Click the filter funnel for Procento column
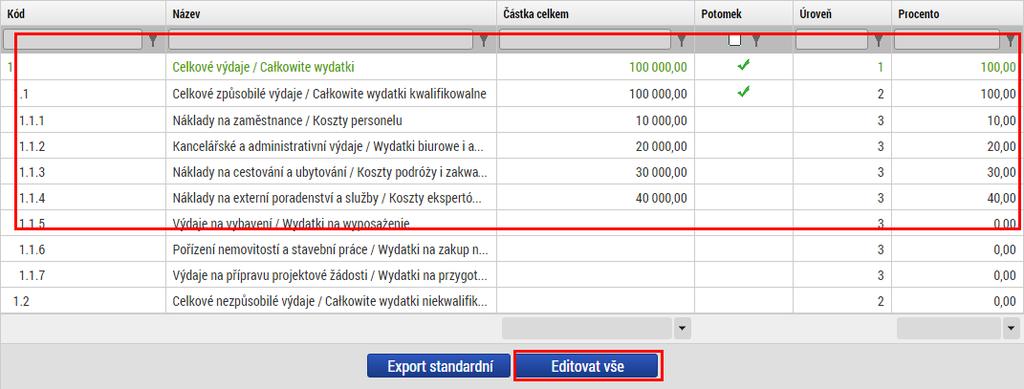This screenshot has width=1024, height=389. (x=1011, y=41)
